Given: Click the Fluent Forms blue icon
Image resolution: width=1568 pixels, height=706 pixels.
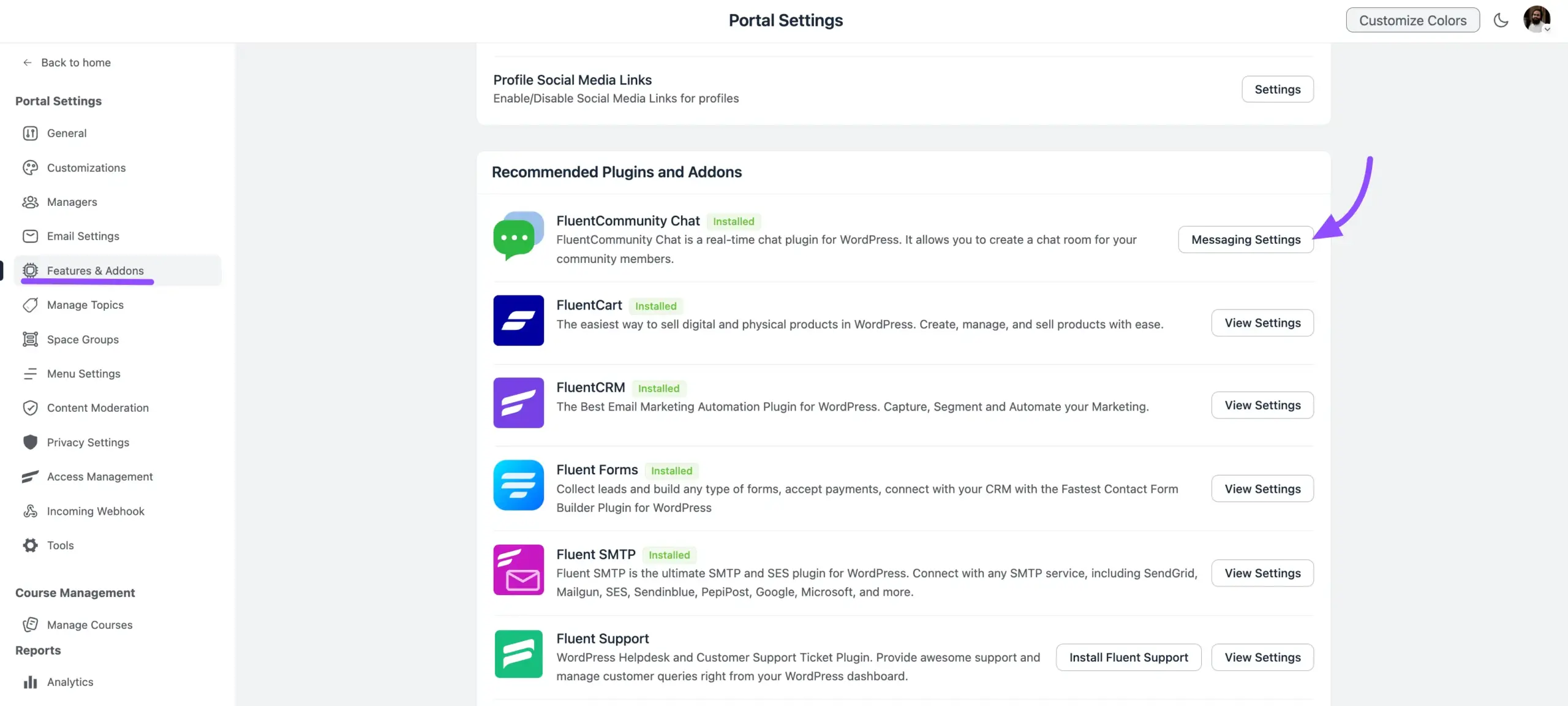Looking at the screenshot, I should point(518,485).
